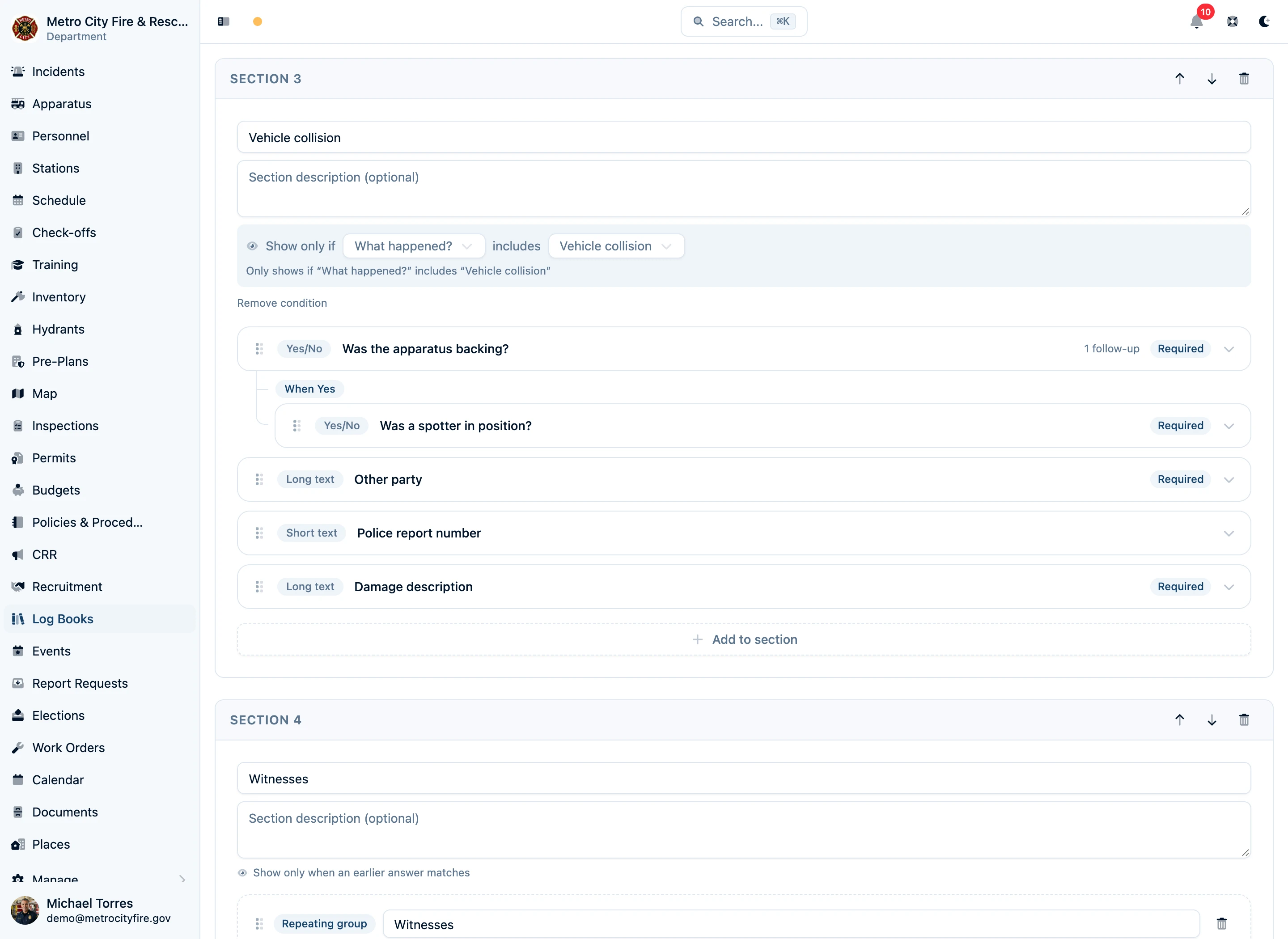Click the When Yes follow-up tag
This screenshot has width=1288, height=939.
click(310, 389)
